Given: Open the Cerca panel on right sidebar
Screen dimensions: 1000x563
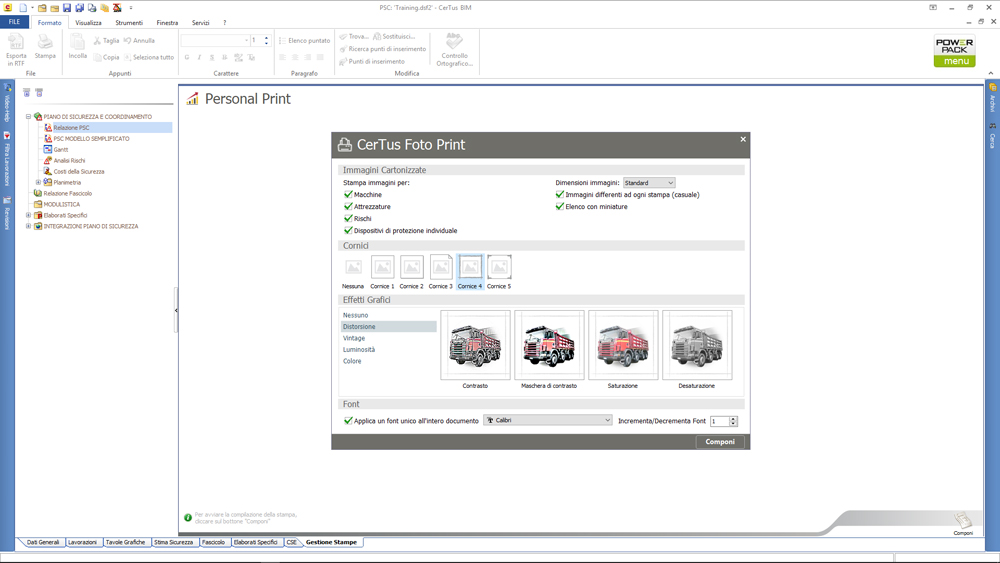Looking at the screenshot, I should 992,136.
